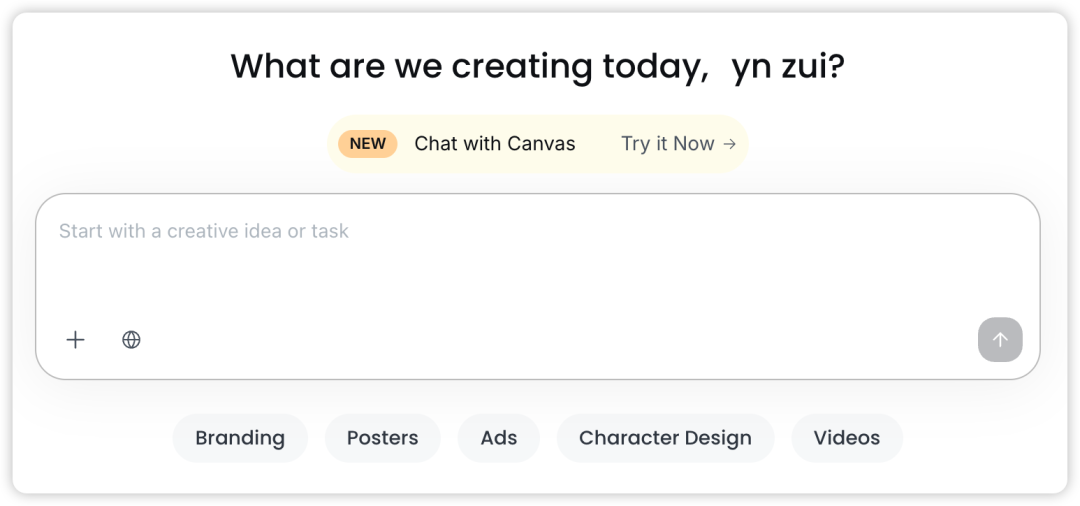
Task: Choose the Ads category chip
Action: coord(498,438)
